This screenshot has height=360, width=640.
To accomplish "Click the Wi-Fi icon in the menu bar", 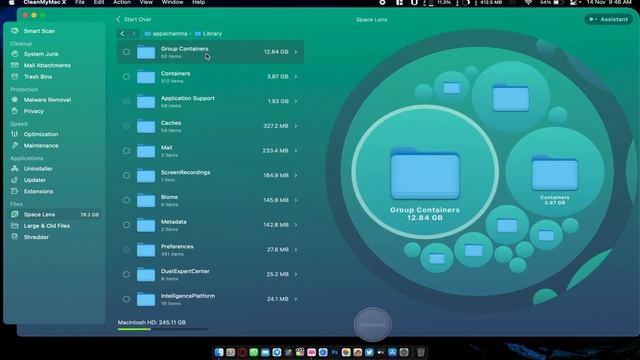I will click(x=528, y=2).
